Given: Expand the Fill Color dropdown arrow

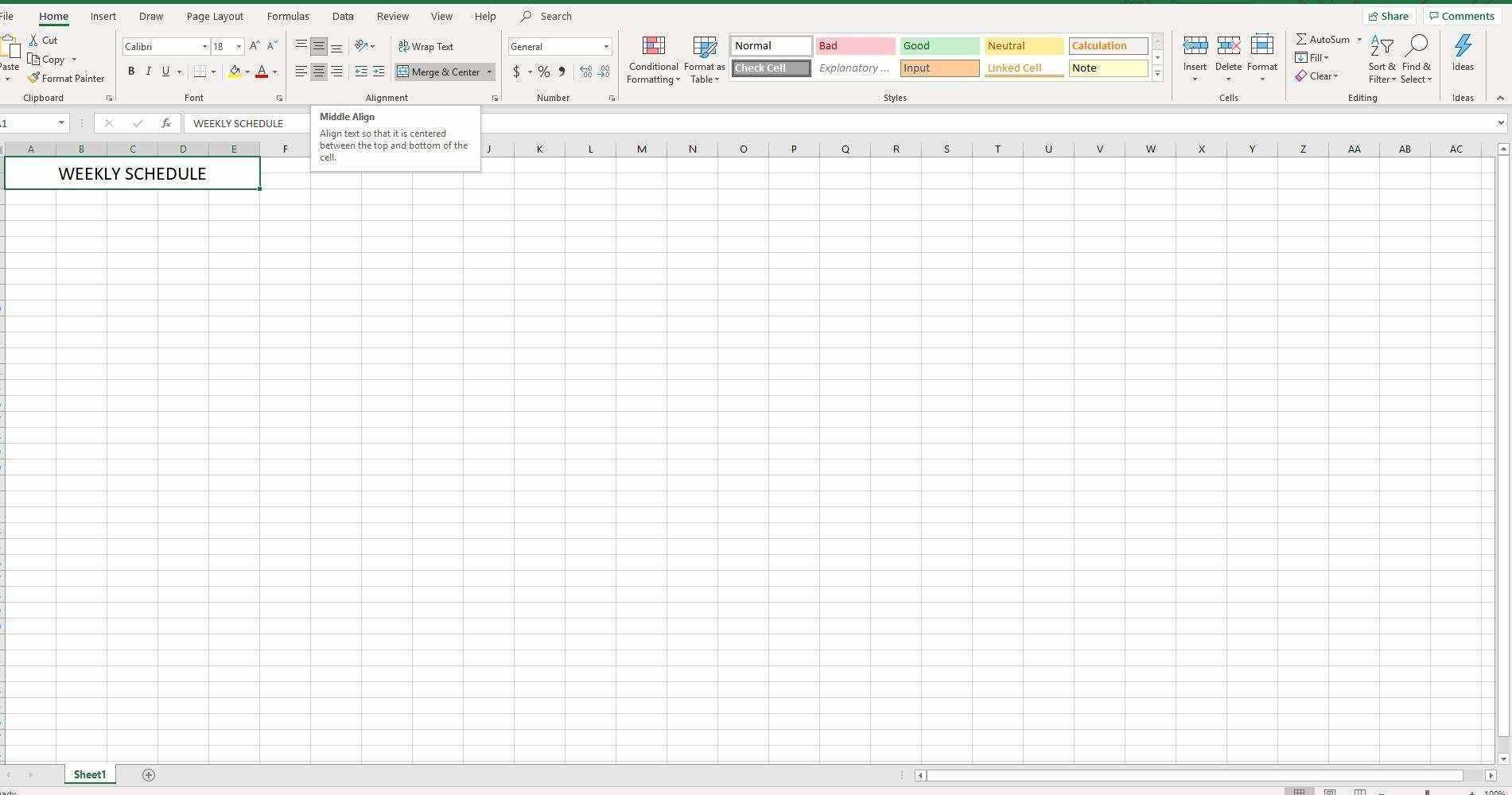Looking at the screenshot, I should [247, 72].
